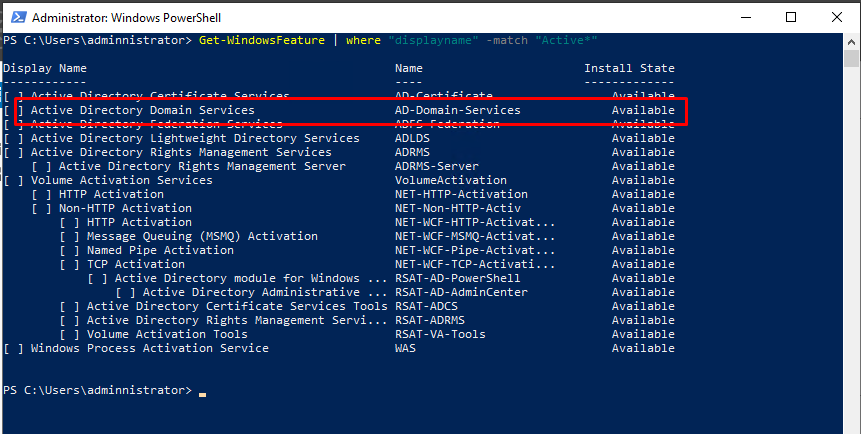Click the window title text
The image size is (861, 434).
[x=126, y=18]
